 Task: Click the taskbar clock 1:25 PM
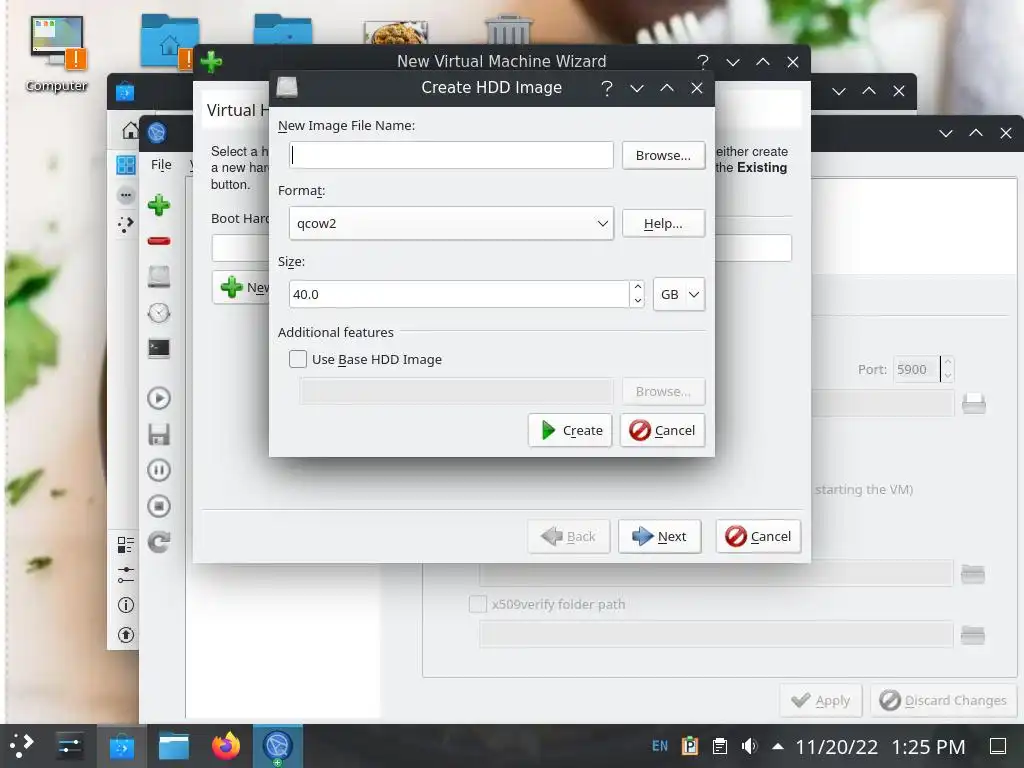[x=928, y=746]
